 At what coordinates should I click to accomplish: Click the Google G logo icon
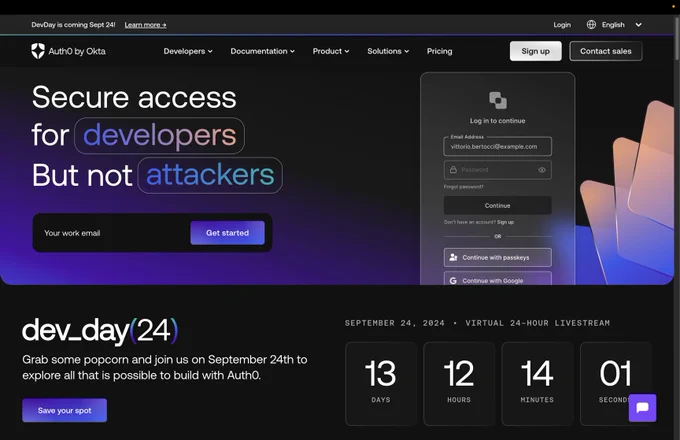tap(453, 281)
